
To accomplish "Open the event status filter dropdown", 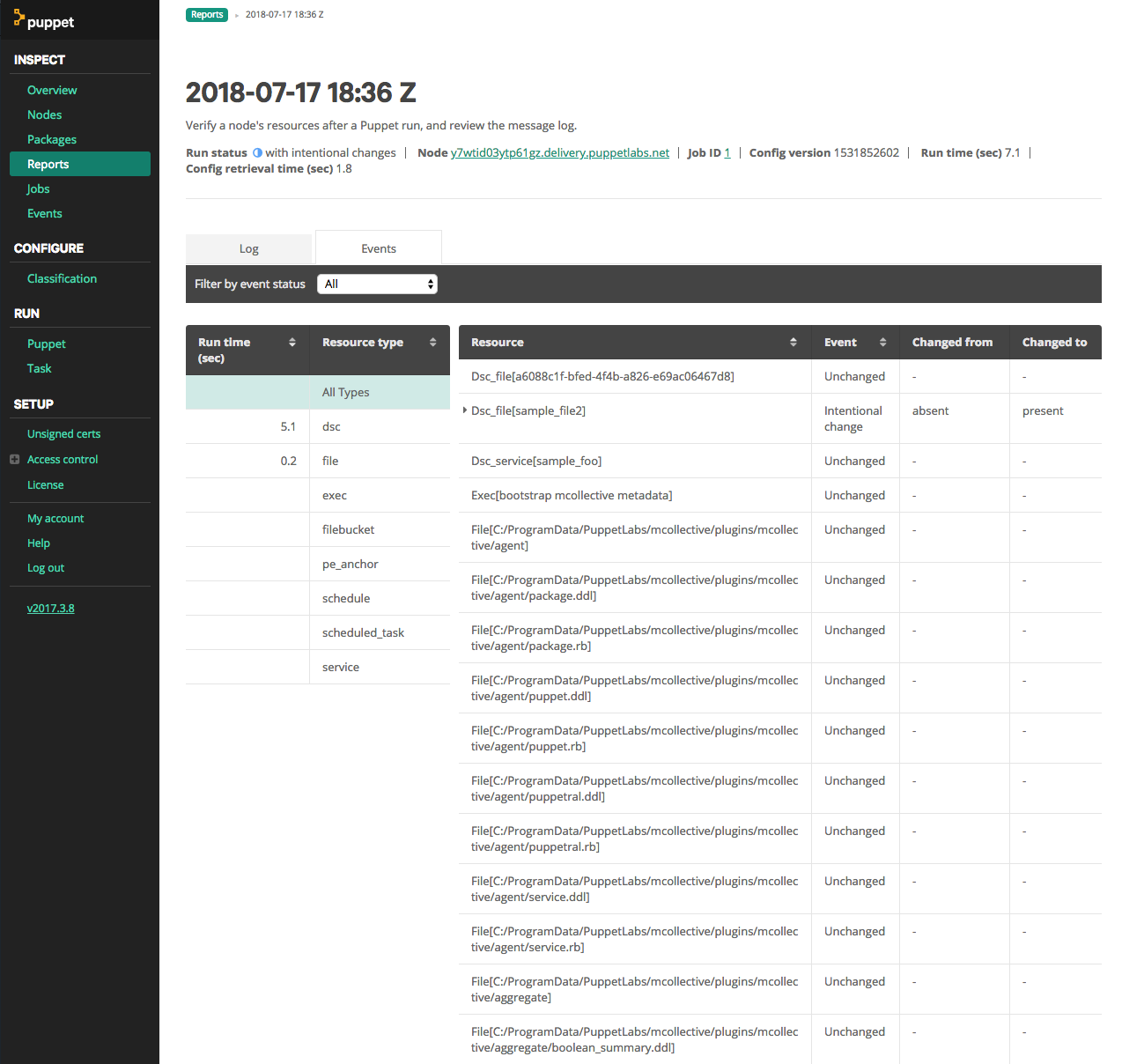I will [377, 284].
